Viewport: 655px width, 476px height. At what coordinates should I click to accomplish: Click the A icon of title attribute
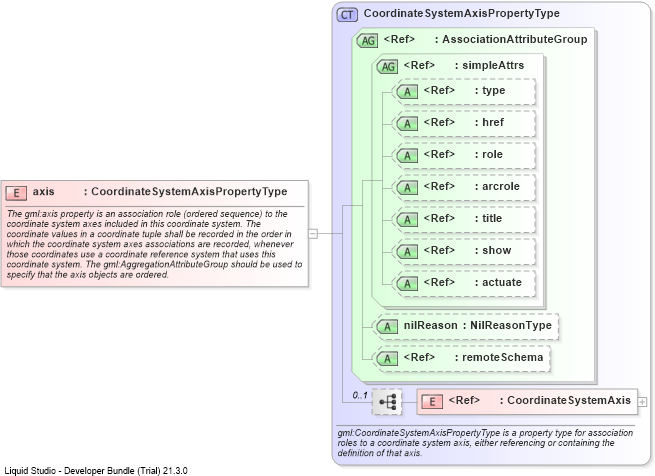point(407,220)
